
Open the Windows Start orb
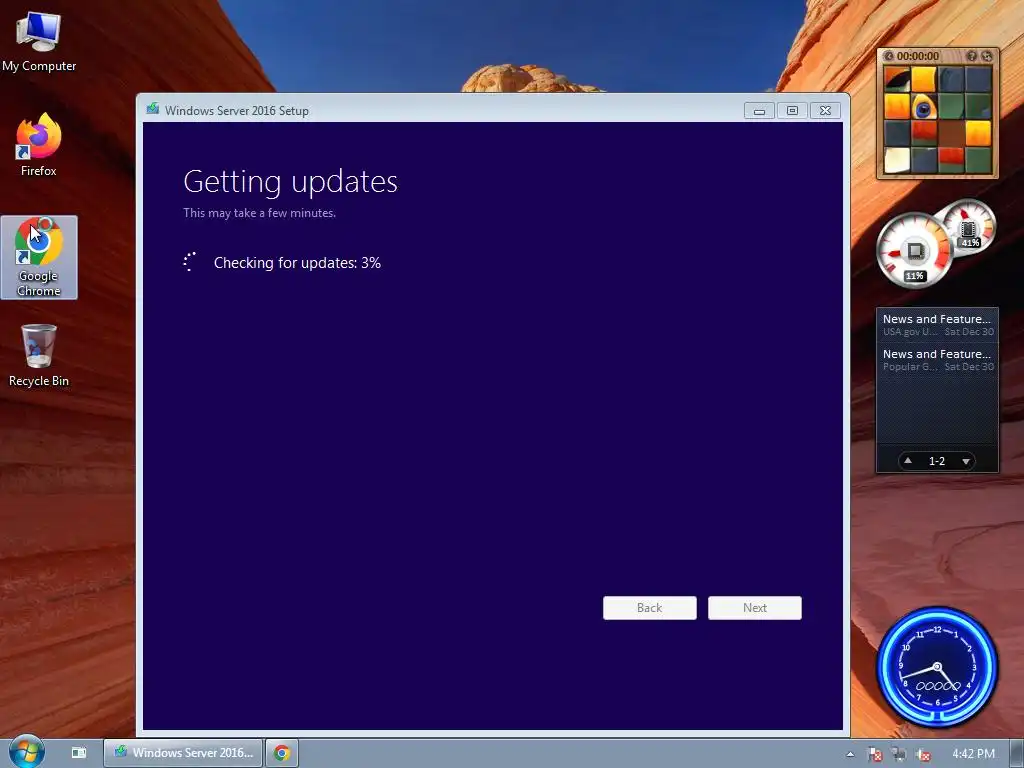(26, 752)
